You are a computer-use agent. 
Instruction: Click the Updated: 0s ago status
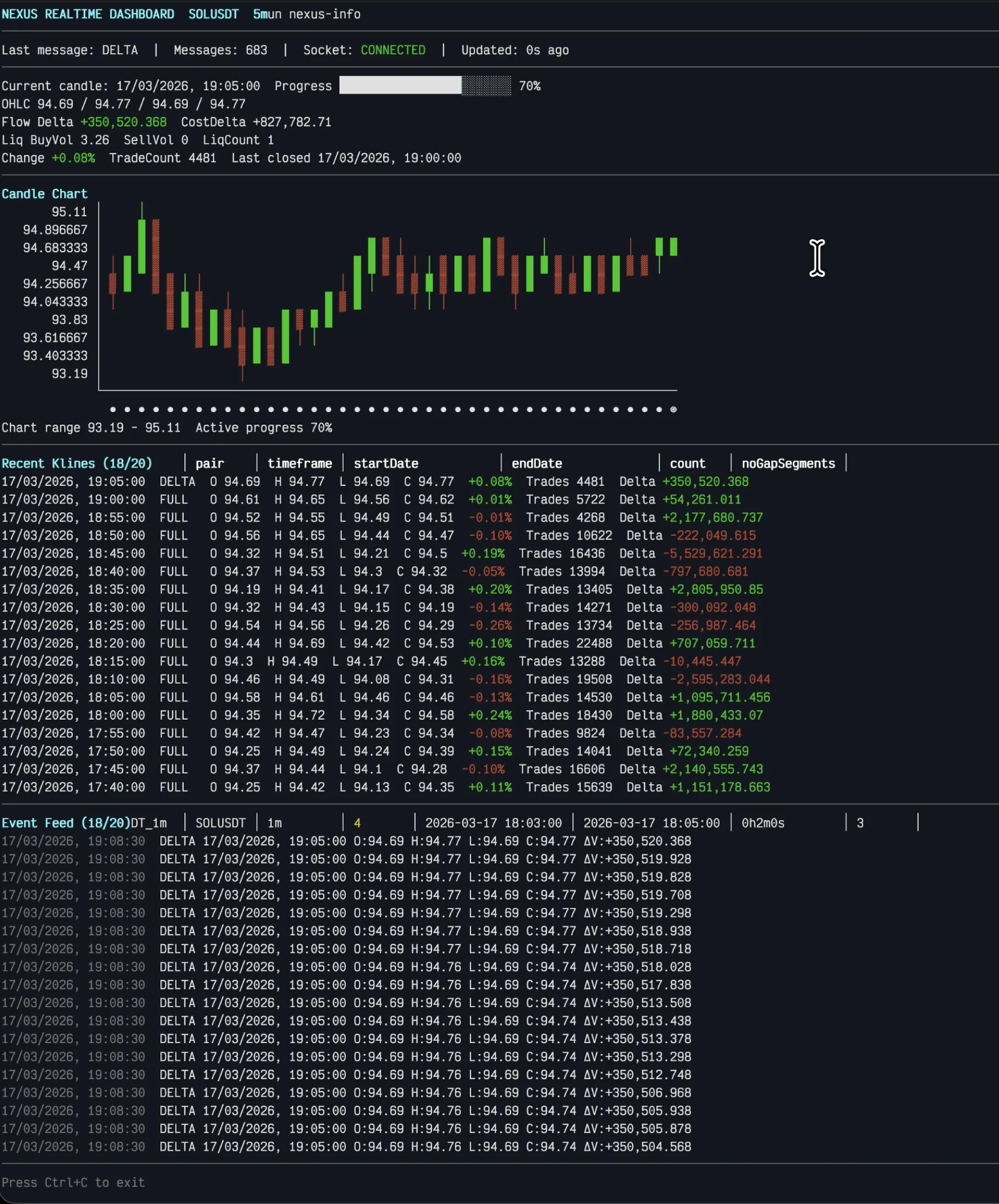click(x=515, y=50)
